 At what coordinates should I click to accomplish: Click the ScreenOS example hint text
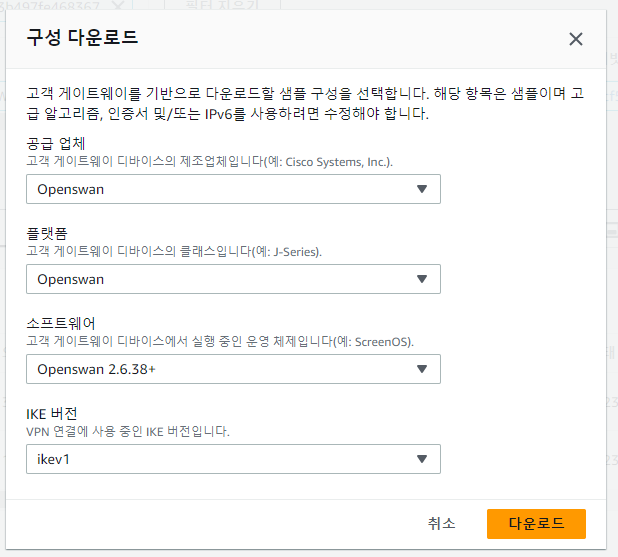point(220,341)
